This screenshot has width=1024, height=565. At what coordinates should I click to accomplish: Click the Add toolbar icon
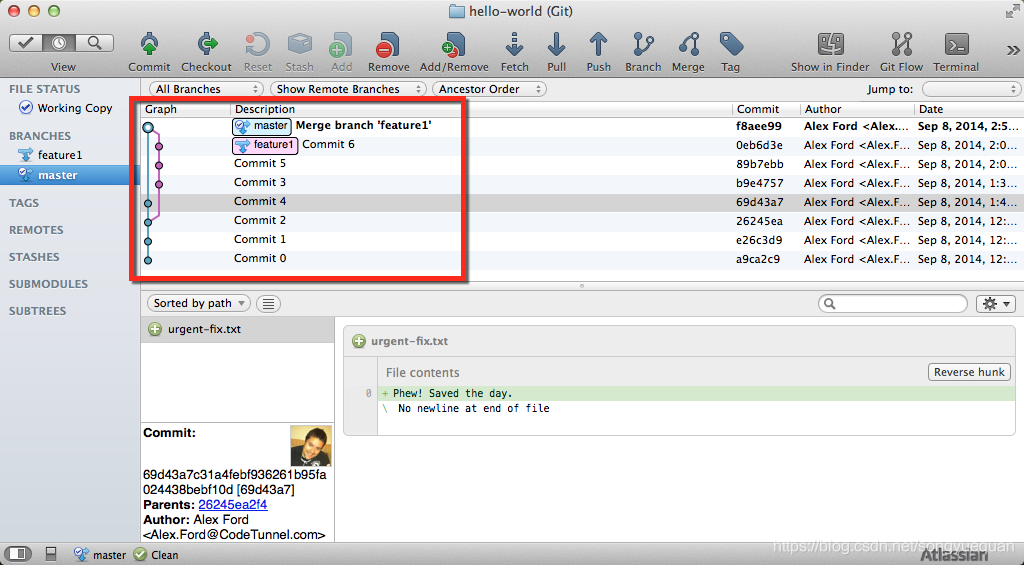tap(341, 44)
